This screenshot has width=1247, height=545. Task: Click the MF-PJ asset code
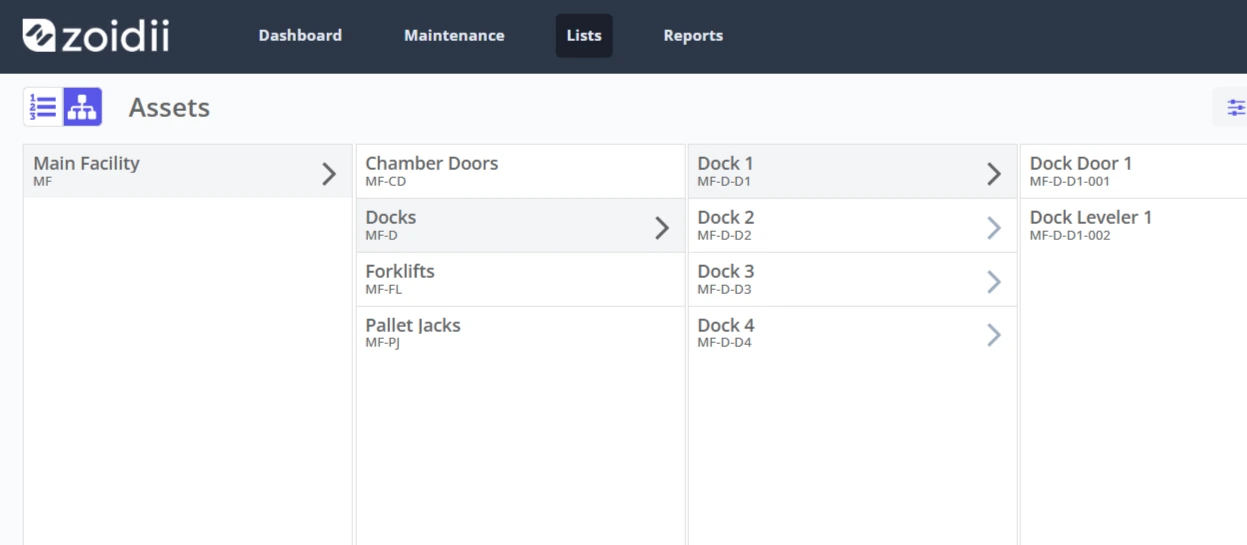(x=383, y=343)
